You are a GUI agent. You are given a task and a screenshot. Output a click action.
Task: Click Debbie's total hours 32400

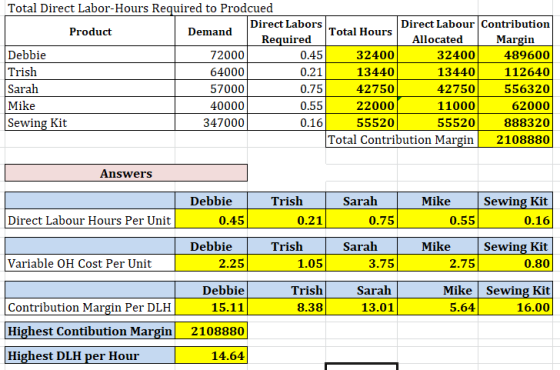[361, 55]
